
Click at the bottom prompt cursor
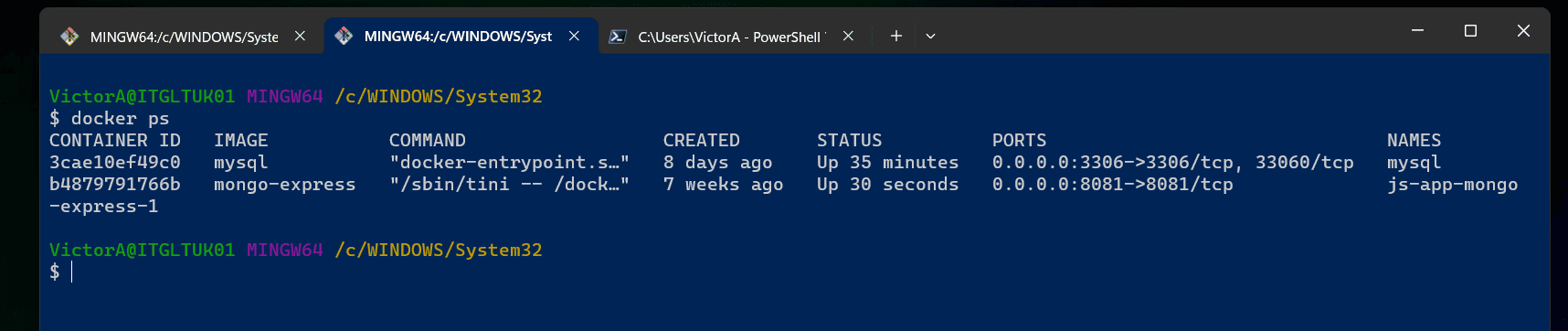71,272
